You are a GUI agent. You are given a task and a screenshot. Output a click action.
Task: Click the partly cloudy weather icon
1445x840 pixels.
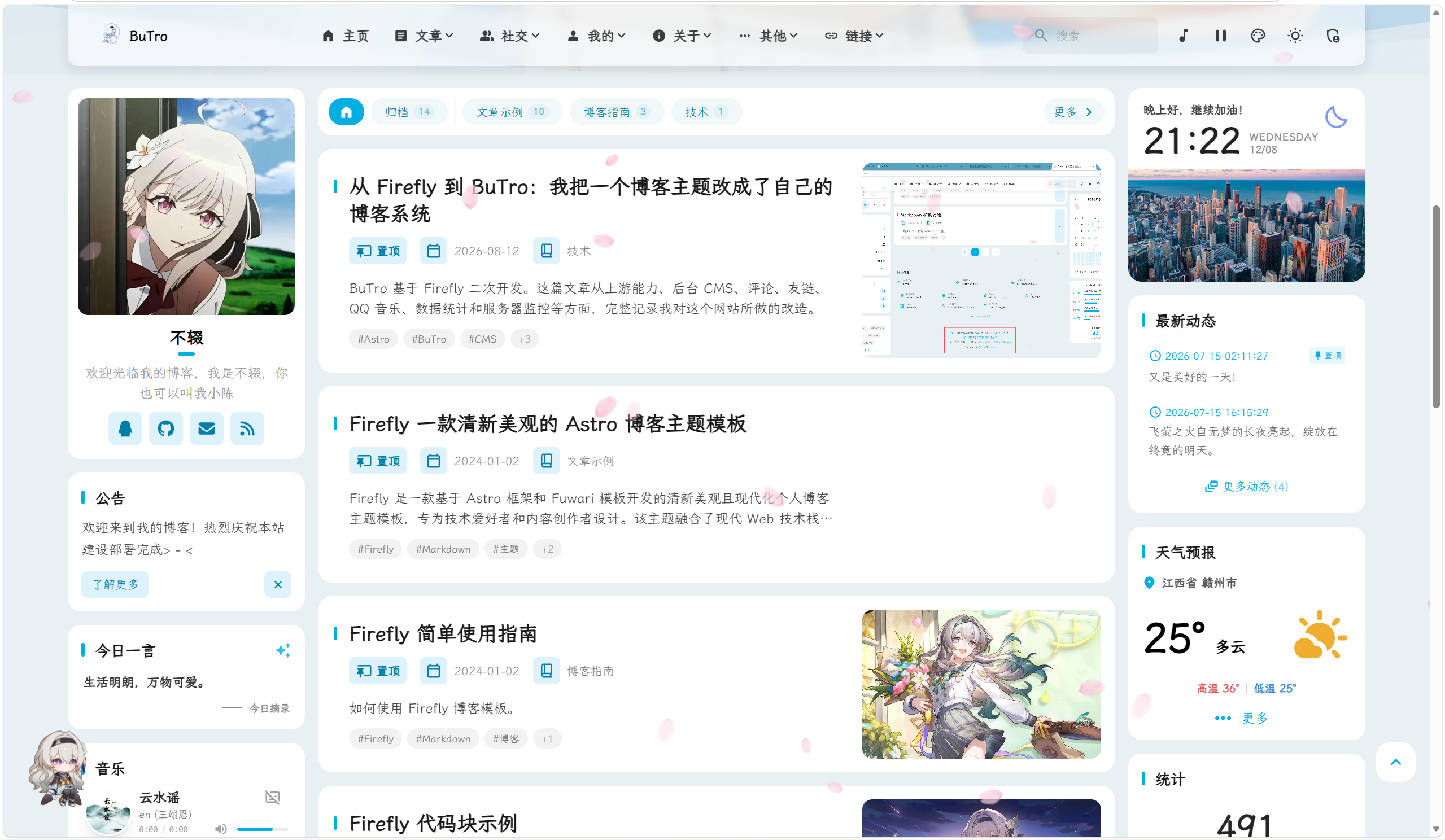tap(1320, 635)
